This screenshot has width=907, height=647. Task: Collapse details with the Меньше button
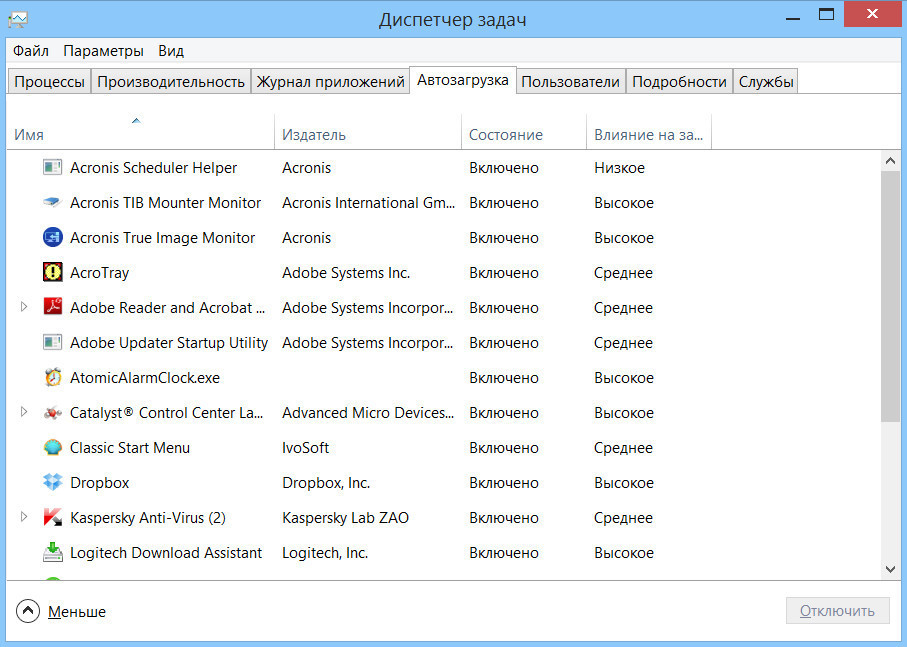(62, 611)
